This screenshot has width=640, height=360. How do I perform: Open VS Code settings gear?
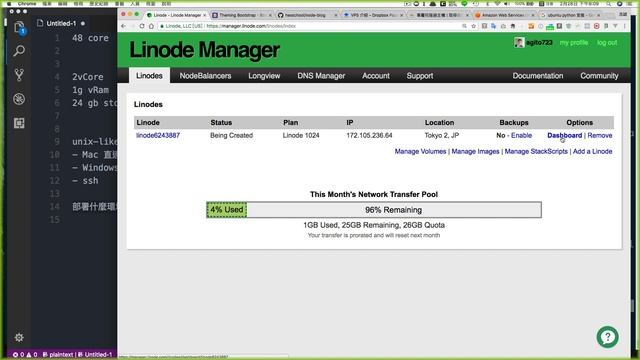[x=19, y=337]
